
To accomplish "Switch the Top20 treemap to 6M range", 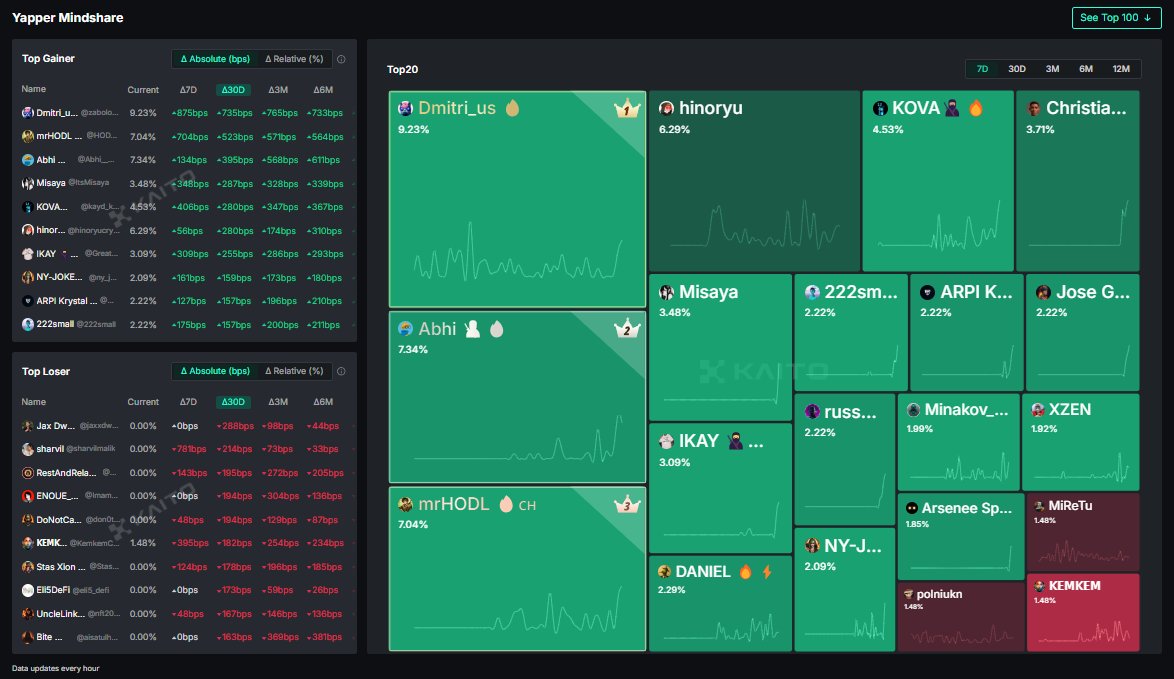I will pyautogui.click(x=1086, y=69).
